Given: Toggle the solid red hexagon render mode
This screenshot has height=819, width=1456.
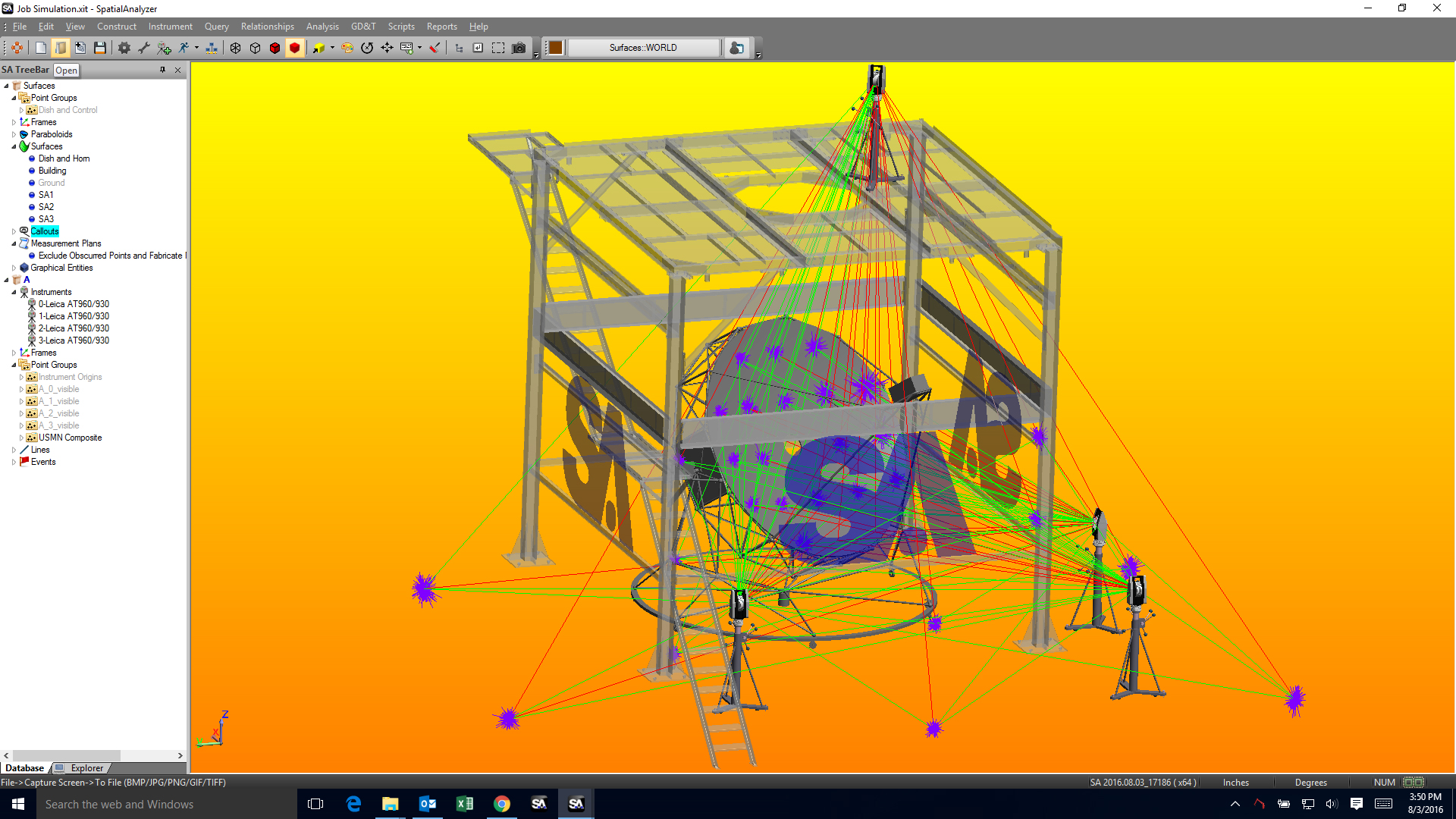Looking at the screenshot, I should (x=295, y=48).
